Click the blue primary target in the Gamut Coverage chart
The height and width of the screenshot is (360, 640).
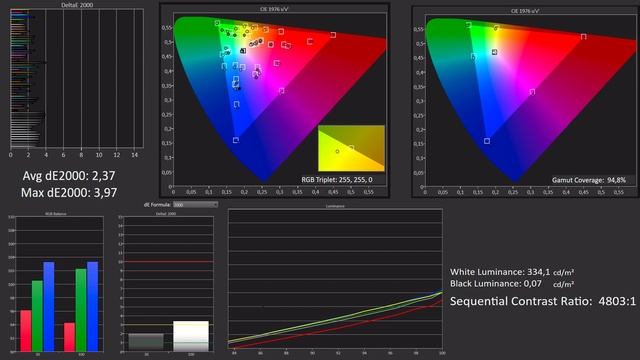487,141
